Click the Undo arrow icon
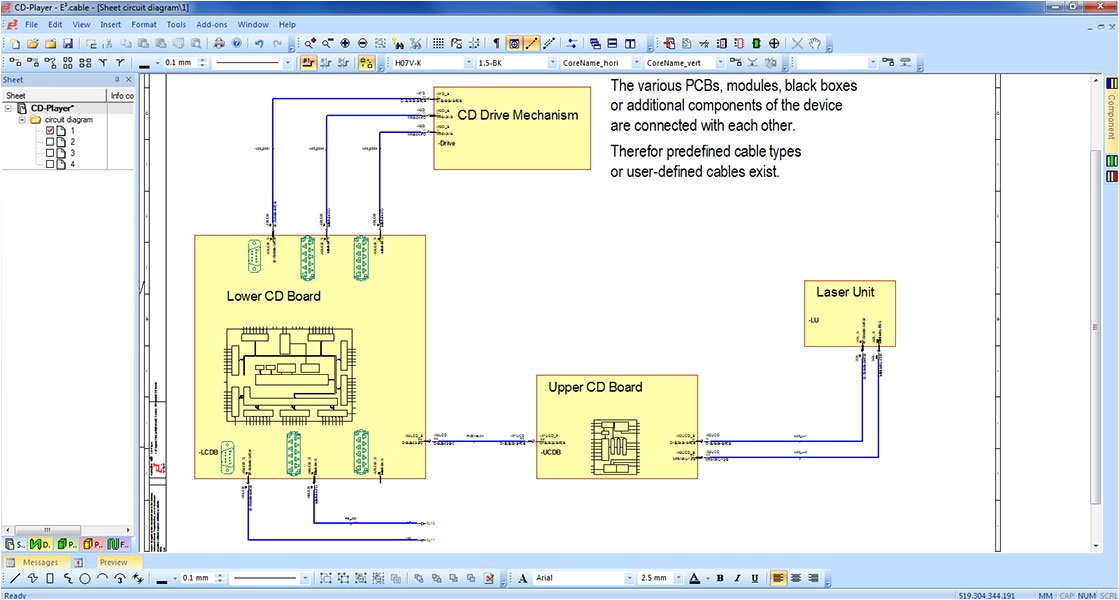Viewport: 1119px width, 600px height. click(x=259, y=44)
